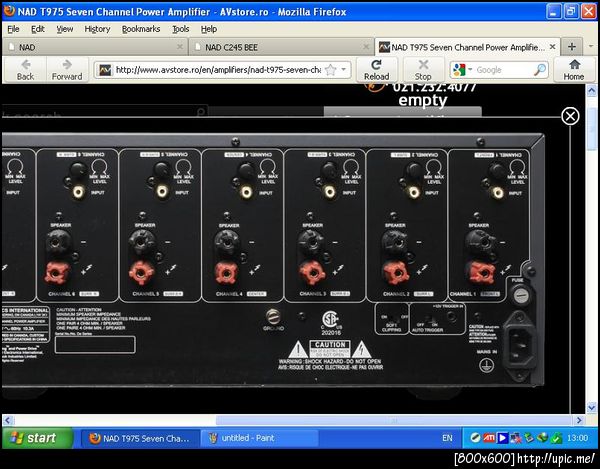
Task: Open the EN language bar indicator
Action: click(x=447, y=438)
